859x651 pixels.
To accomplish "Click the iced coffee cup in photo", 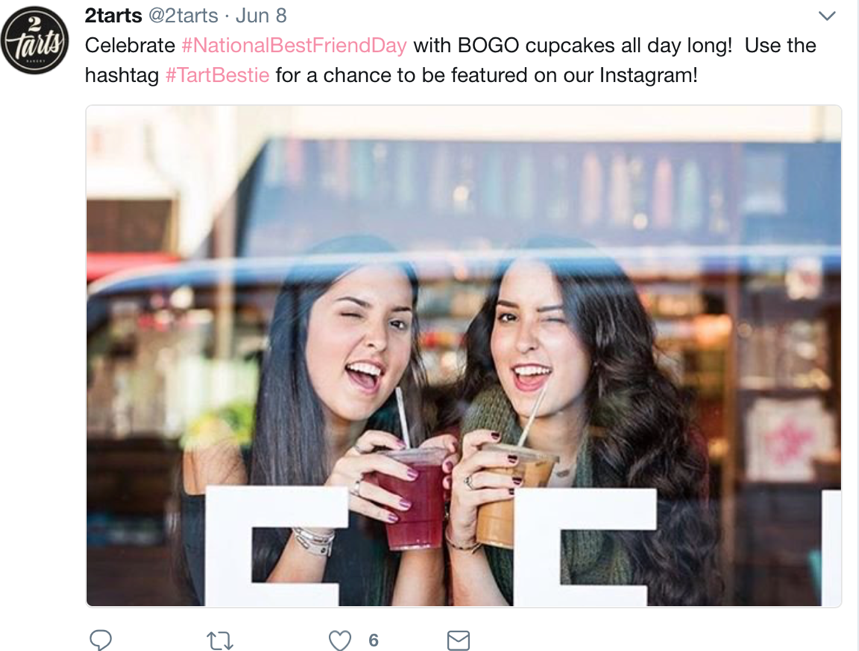I will tap(508, 496).
